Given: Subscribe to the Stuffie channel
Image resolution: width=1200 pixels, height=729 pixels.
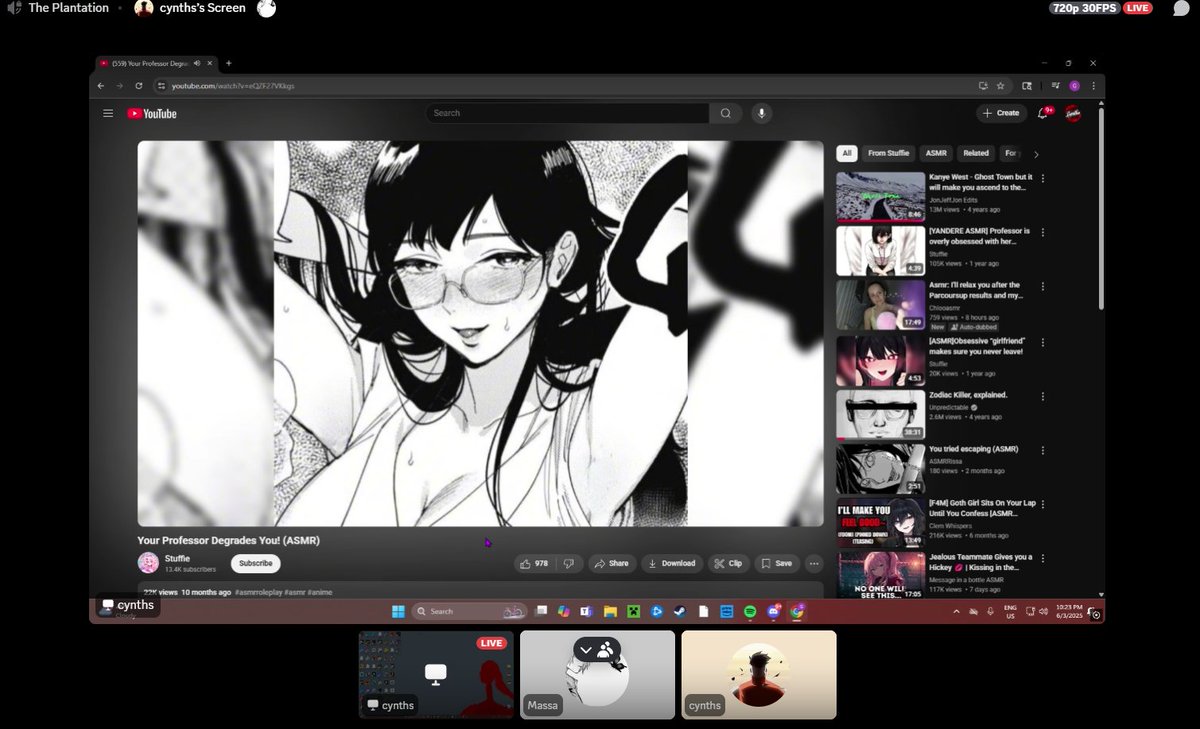Looking at the screenshot, I should pyautogui.click(x=256, y=563).
